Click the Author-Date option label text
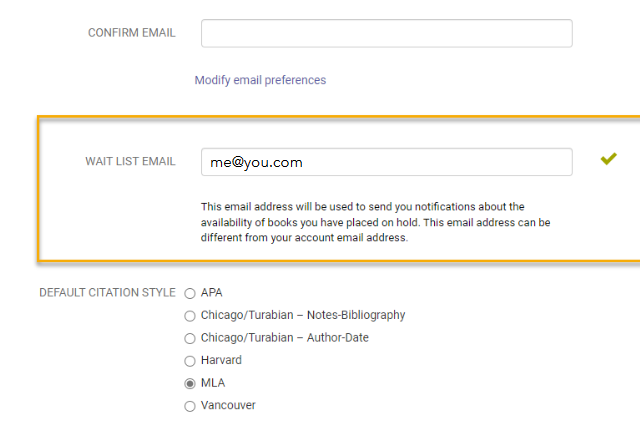The width and height of the screenshot is (640, 440). click(x=284, y=338)
